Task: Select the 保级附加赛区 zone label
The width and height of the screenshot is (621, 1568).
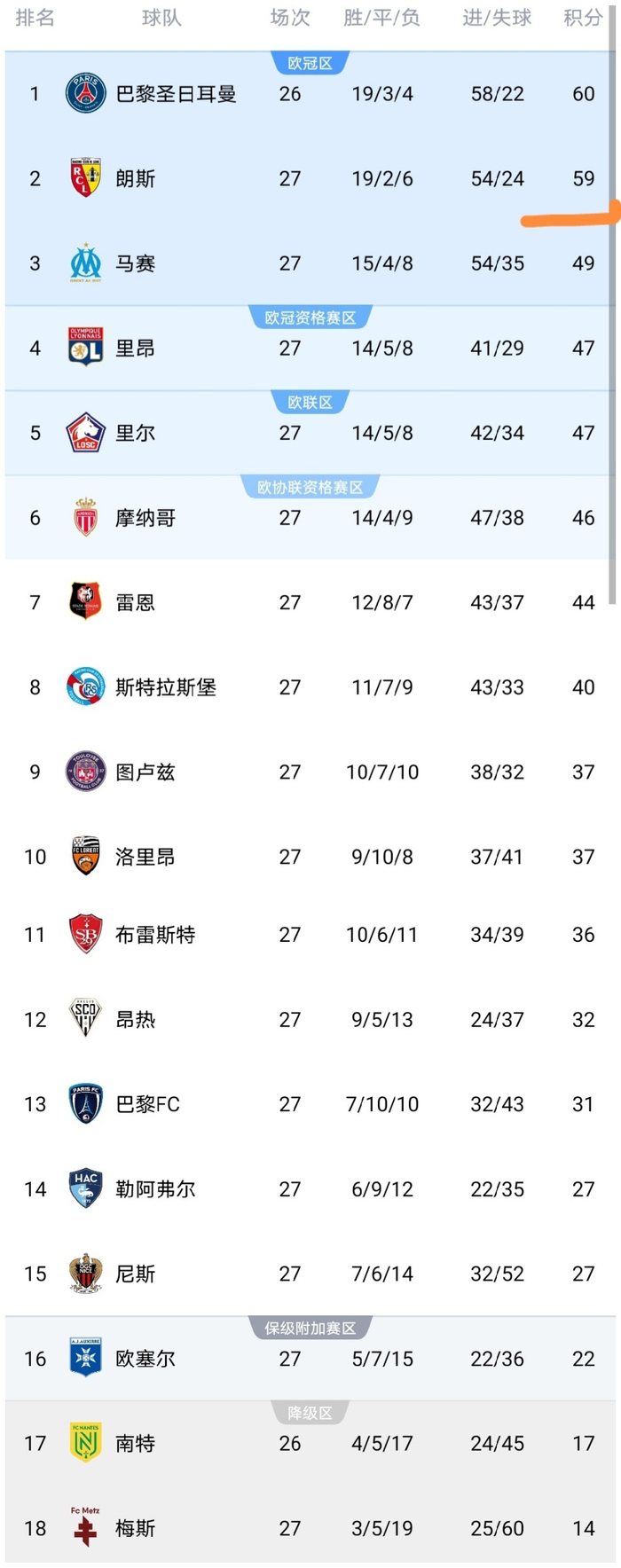Action: point(310,1328)
